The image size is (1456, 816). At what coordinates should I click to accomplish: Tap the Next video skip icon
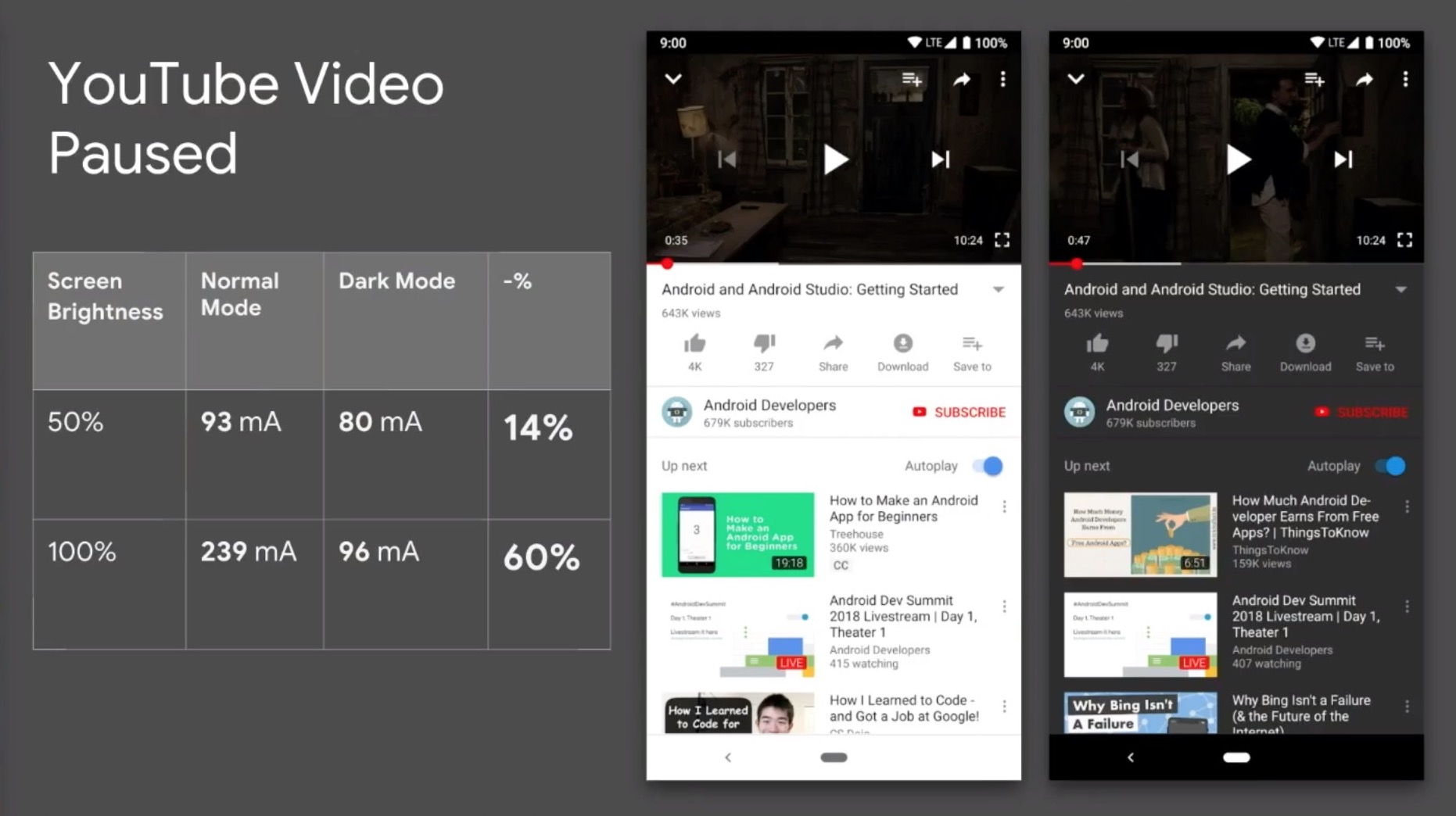click(938, 159)
